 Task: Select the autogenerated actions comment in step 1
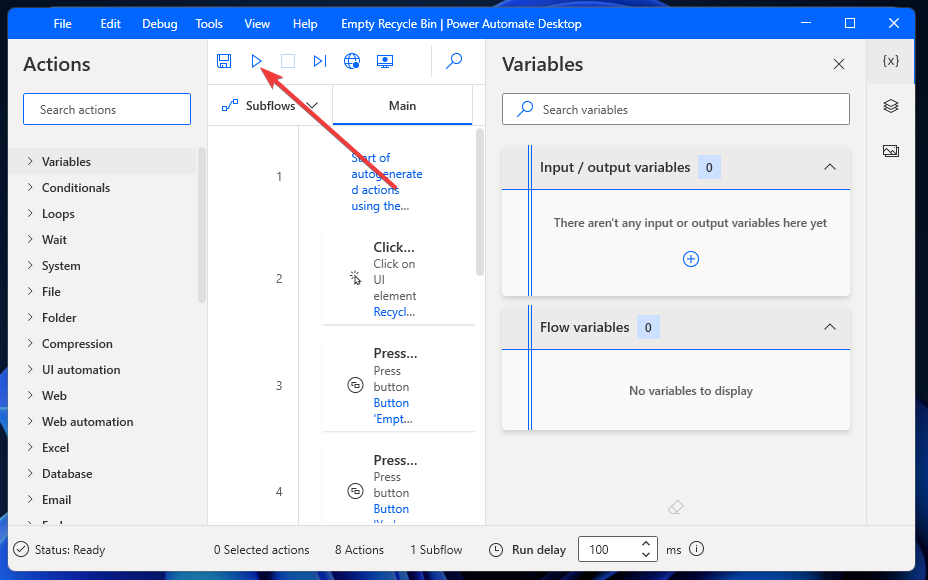pyautogui.click(x=387, y=182)
